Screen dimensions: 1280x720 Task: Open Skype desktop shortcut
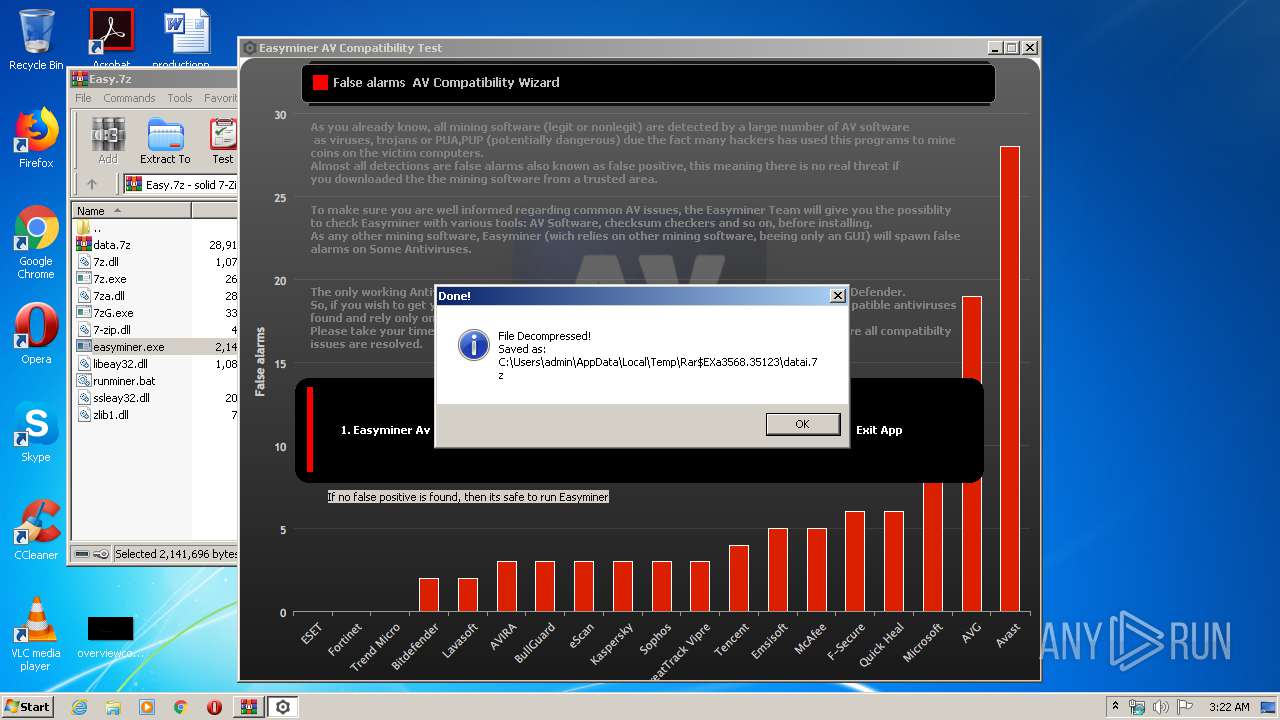(x=36, y=432)
